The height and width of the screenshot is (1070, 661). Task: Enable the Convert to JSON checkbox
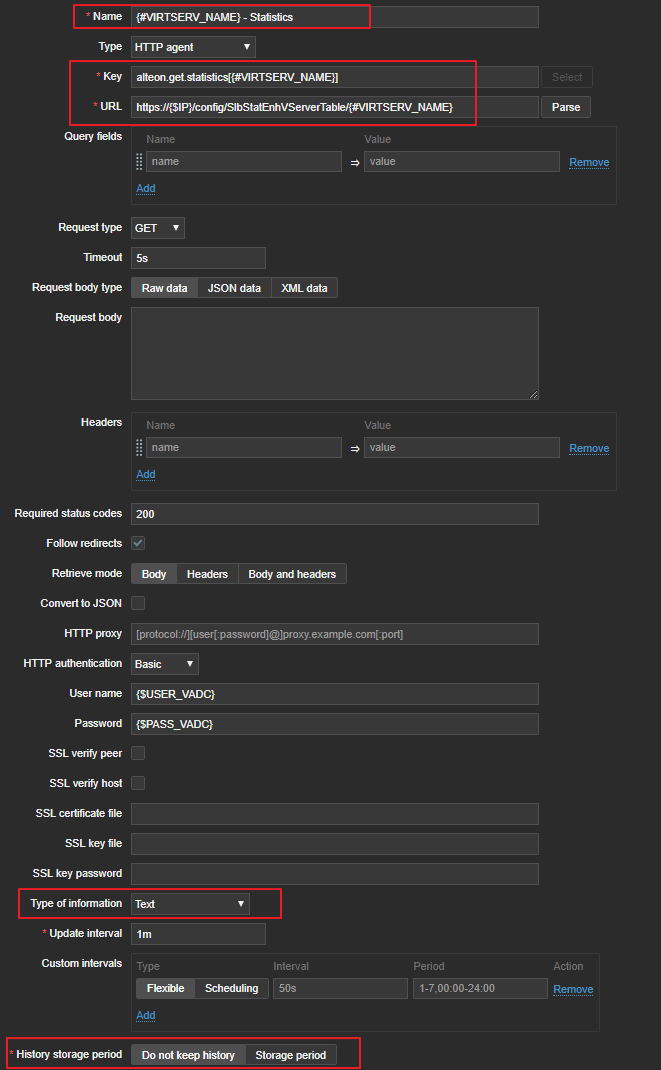[x=138, y=603]
